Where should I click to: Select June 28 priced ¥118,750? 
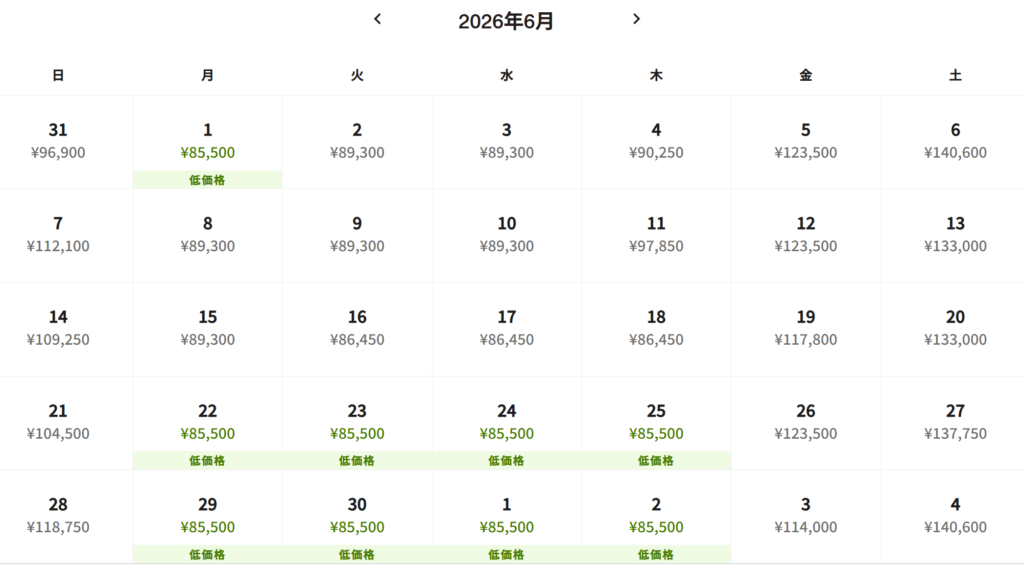pos(58,515)
